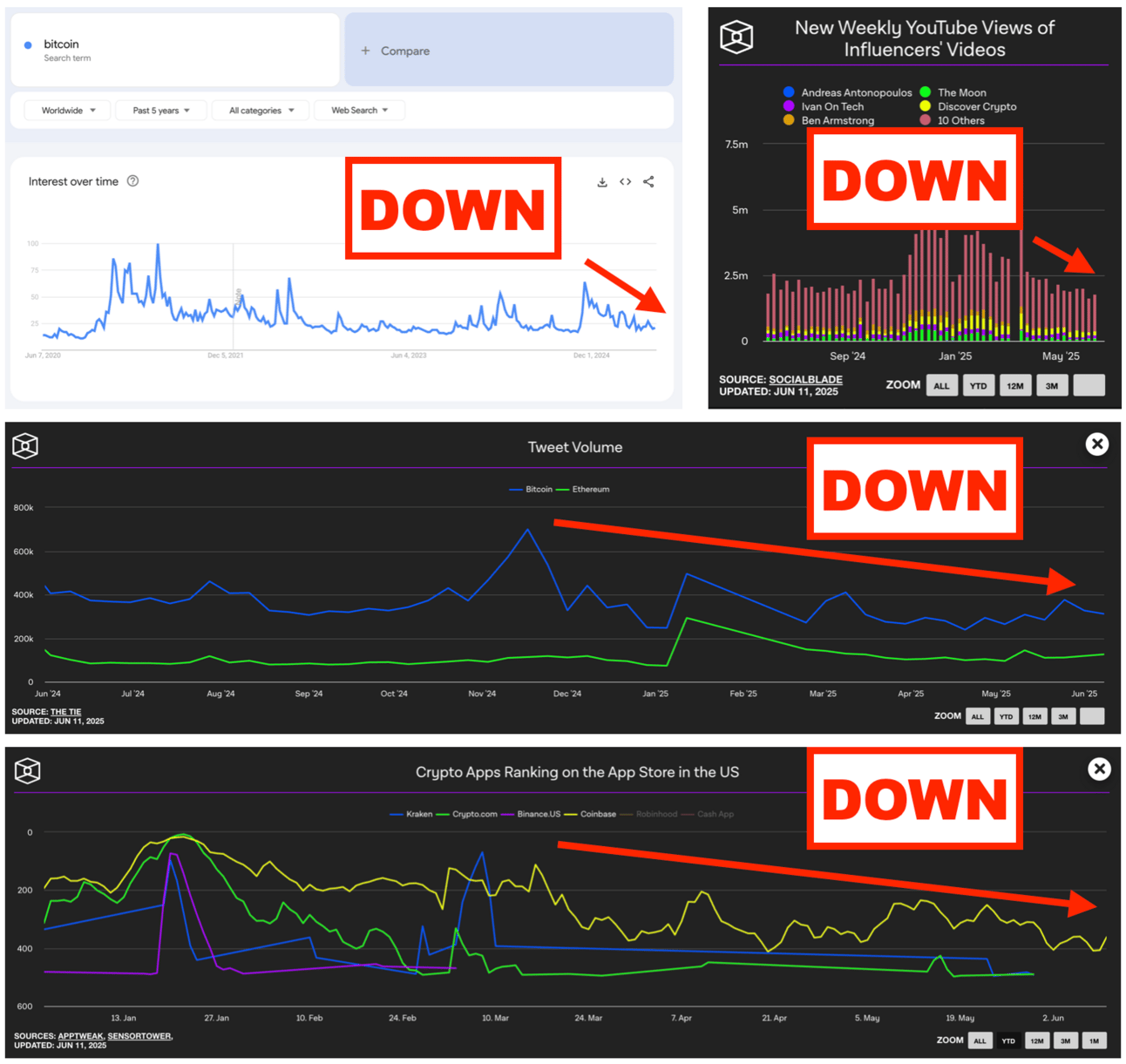
Task: Click The Block logo on Crypto Apps chart
Action: [x=27, y=770]
